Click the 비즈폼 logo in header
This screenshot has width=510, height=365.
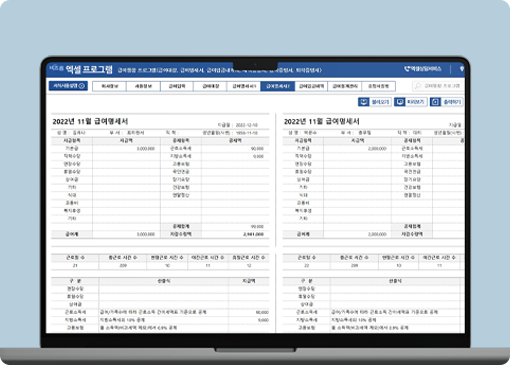[56, 68]
